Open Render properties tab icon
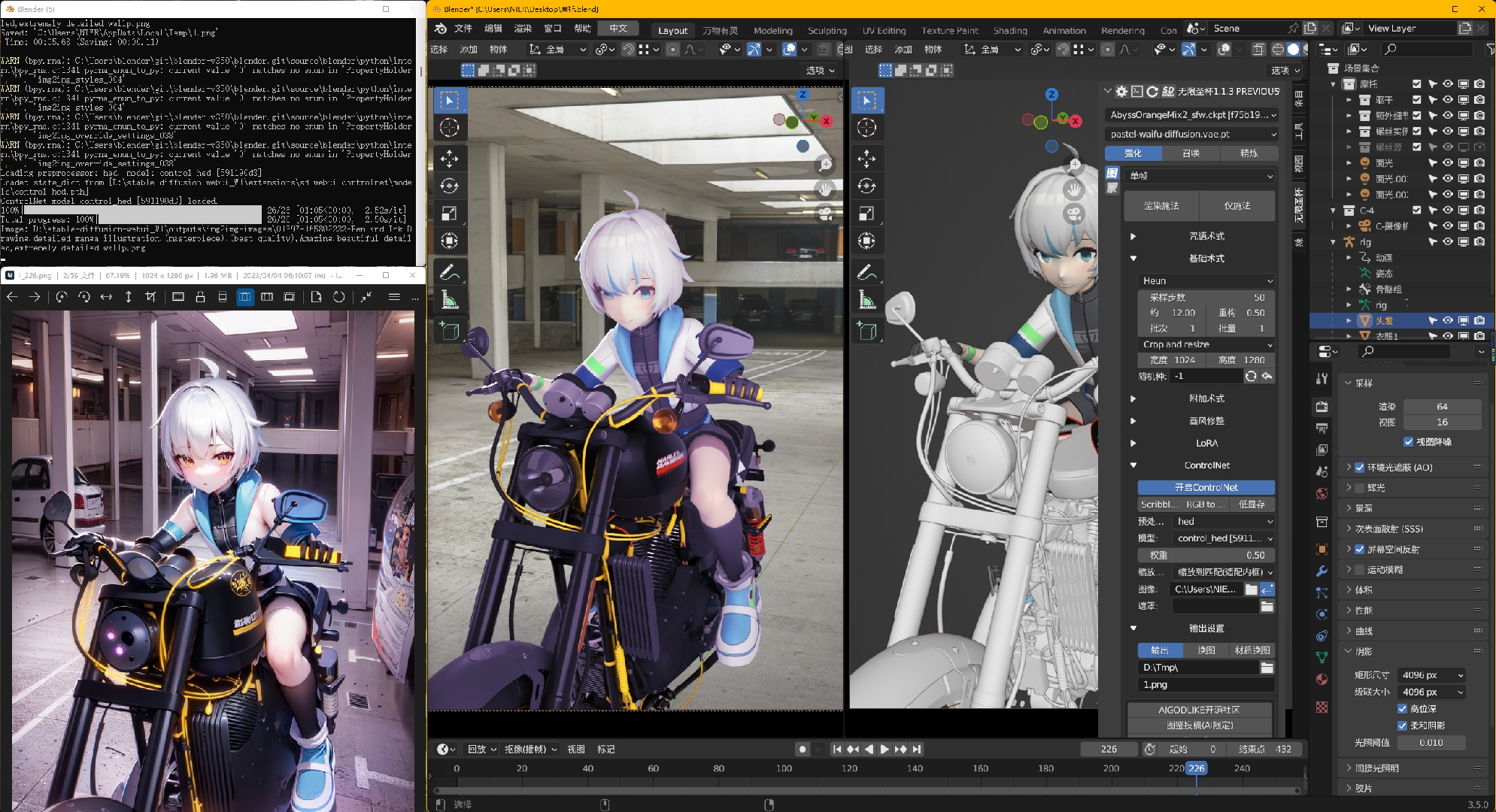The image size is (1496, 812). (1322, 407)
